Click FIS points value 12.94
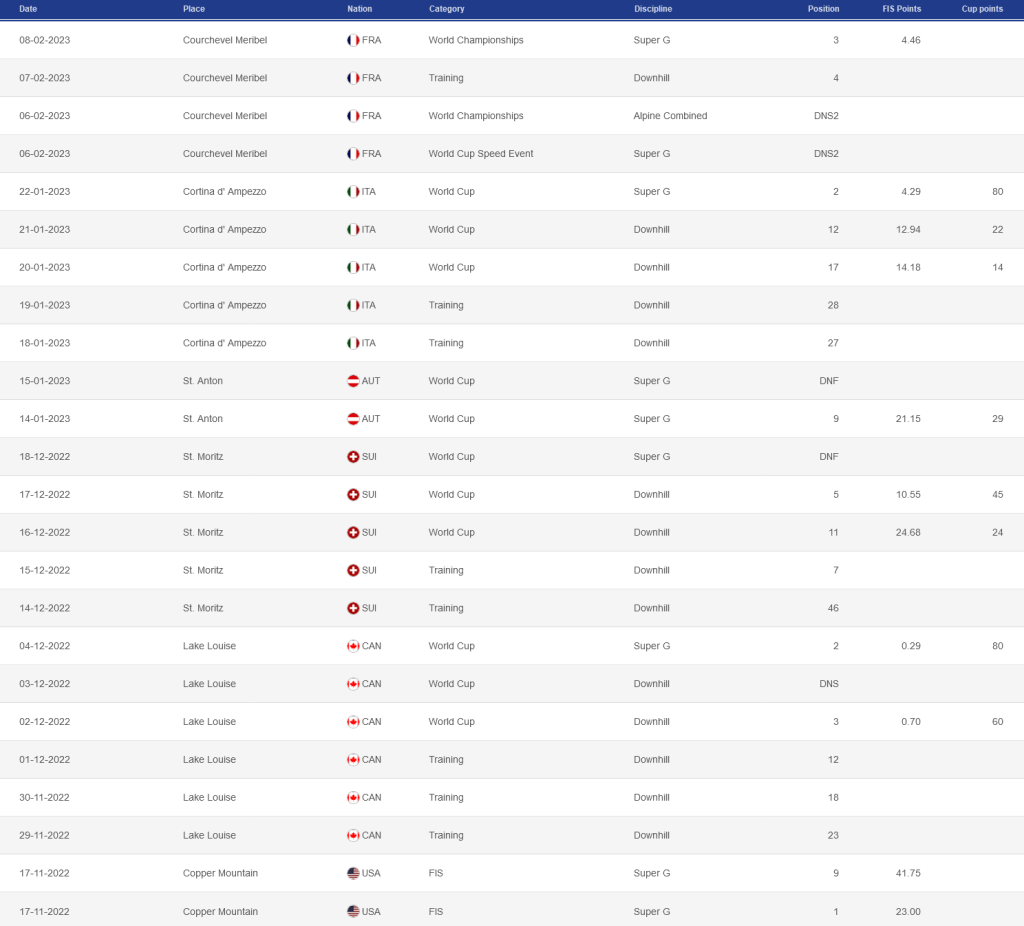 908,229
